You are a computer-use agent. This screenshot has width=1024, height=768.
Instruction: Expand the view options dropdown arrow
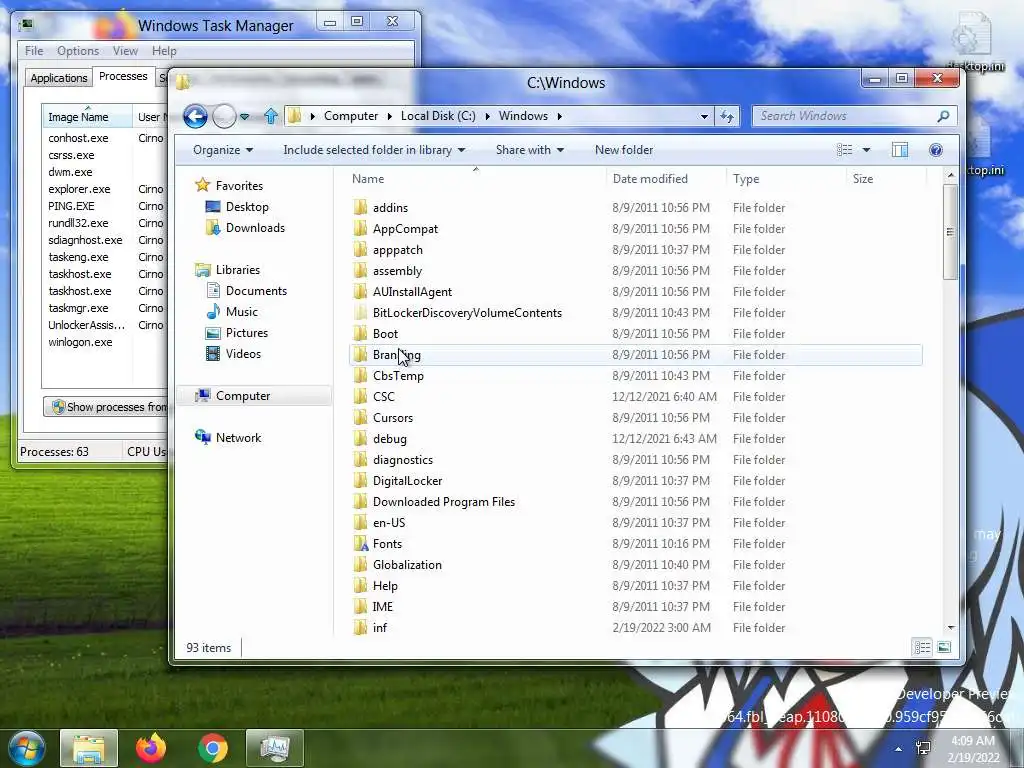[867, 150]
